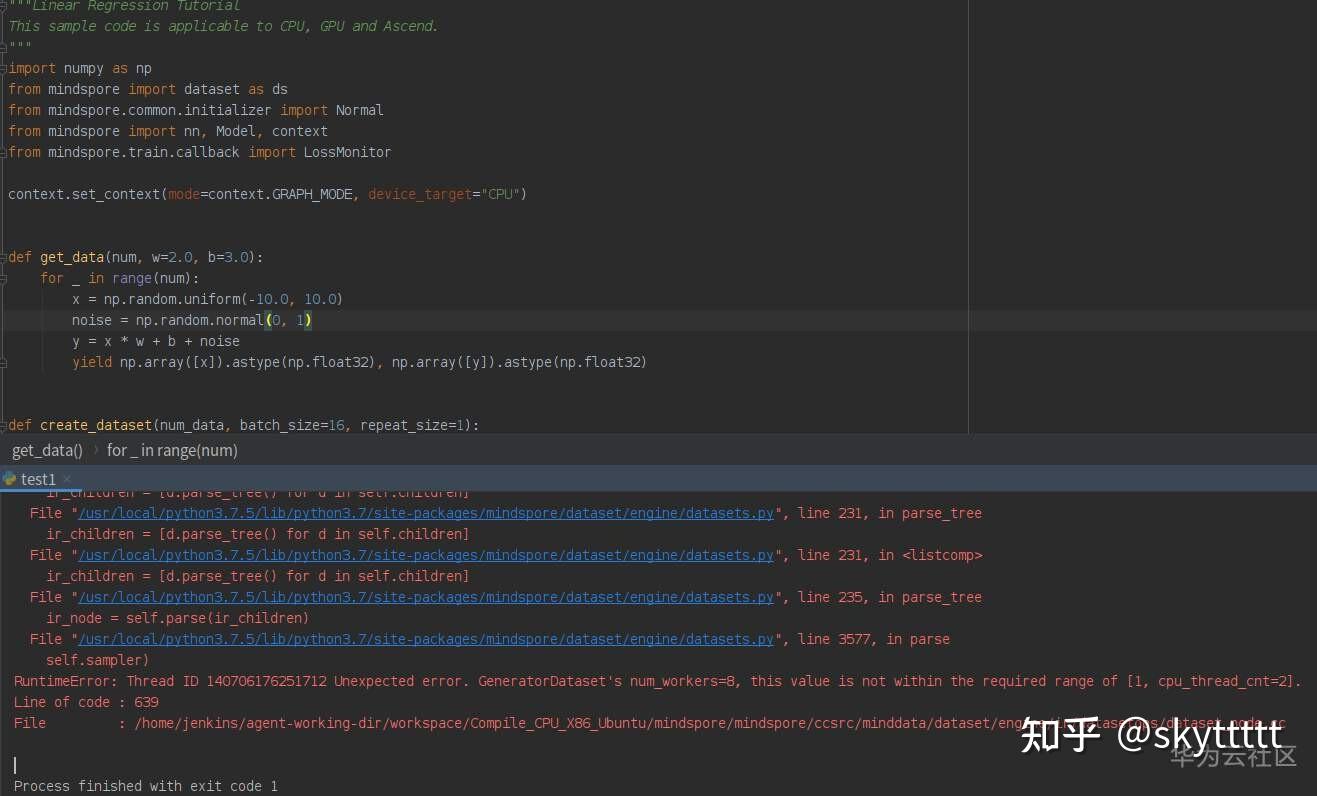The image size is (1317, 796).
Task: Close the test1 console tab
Action: (67, 479)
